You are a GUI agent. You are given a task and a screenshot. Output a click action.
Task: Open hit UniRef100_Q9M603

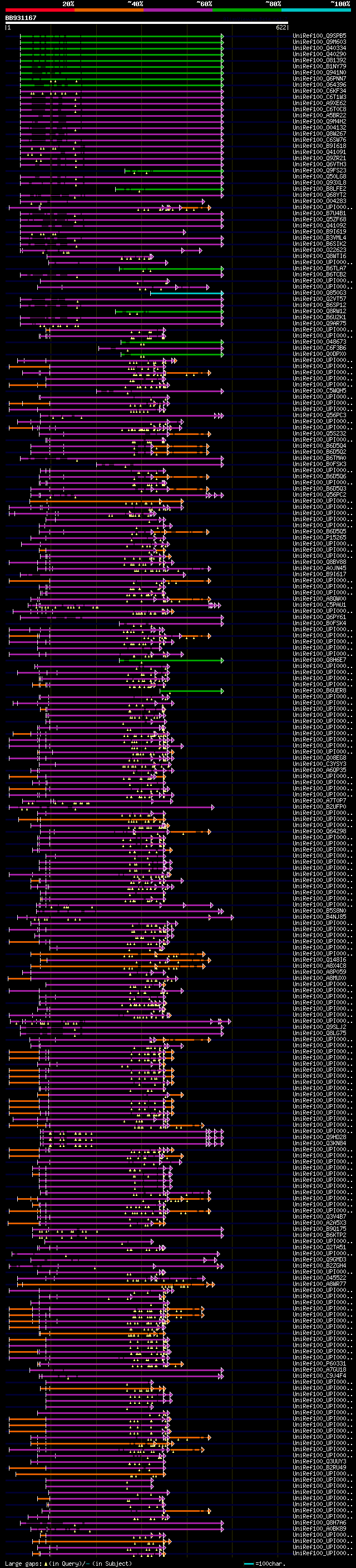(x=319, y=42)
